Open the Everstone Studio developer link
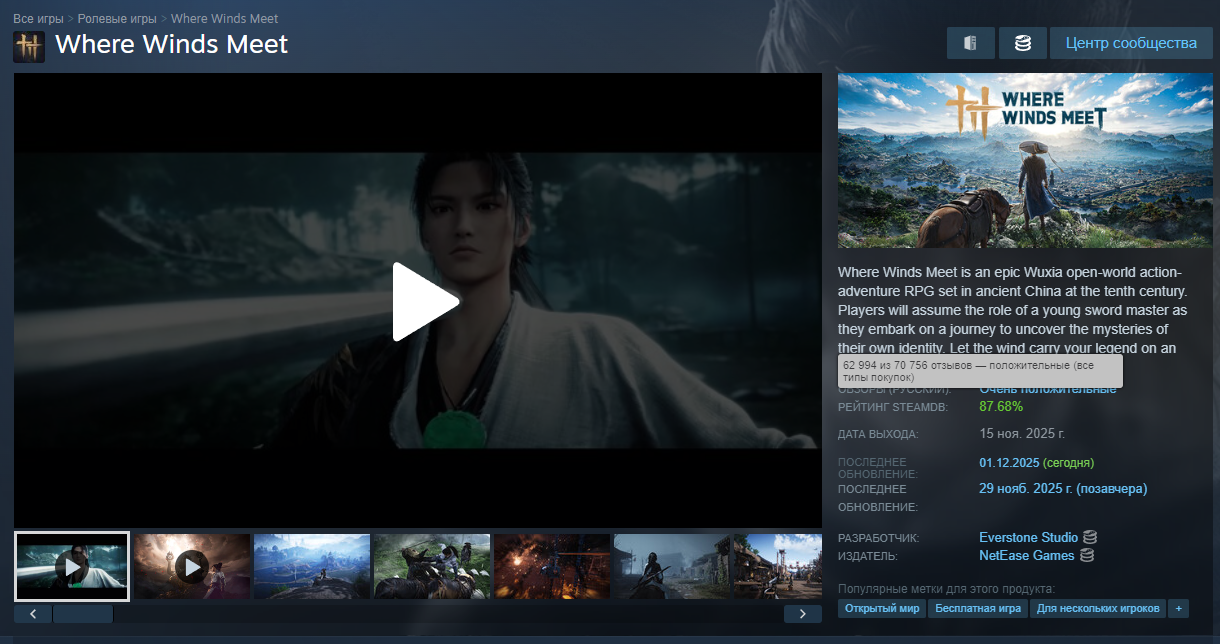The image size is (1220, 644). 1028,538
